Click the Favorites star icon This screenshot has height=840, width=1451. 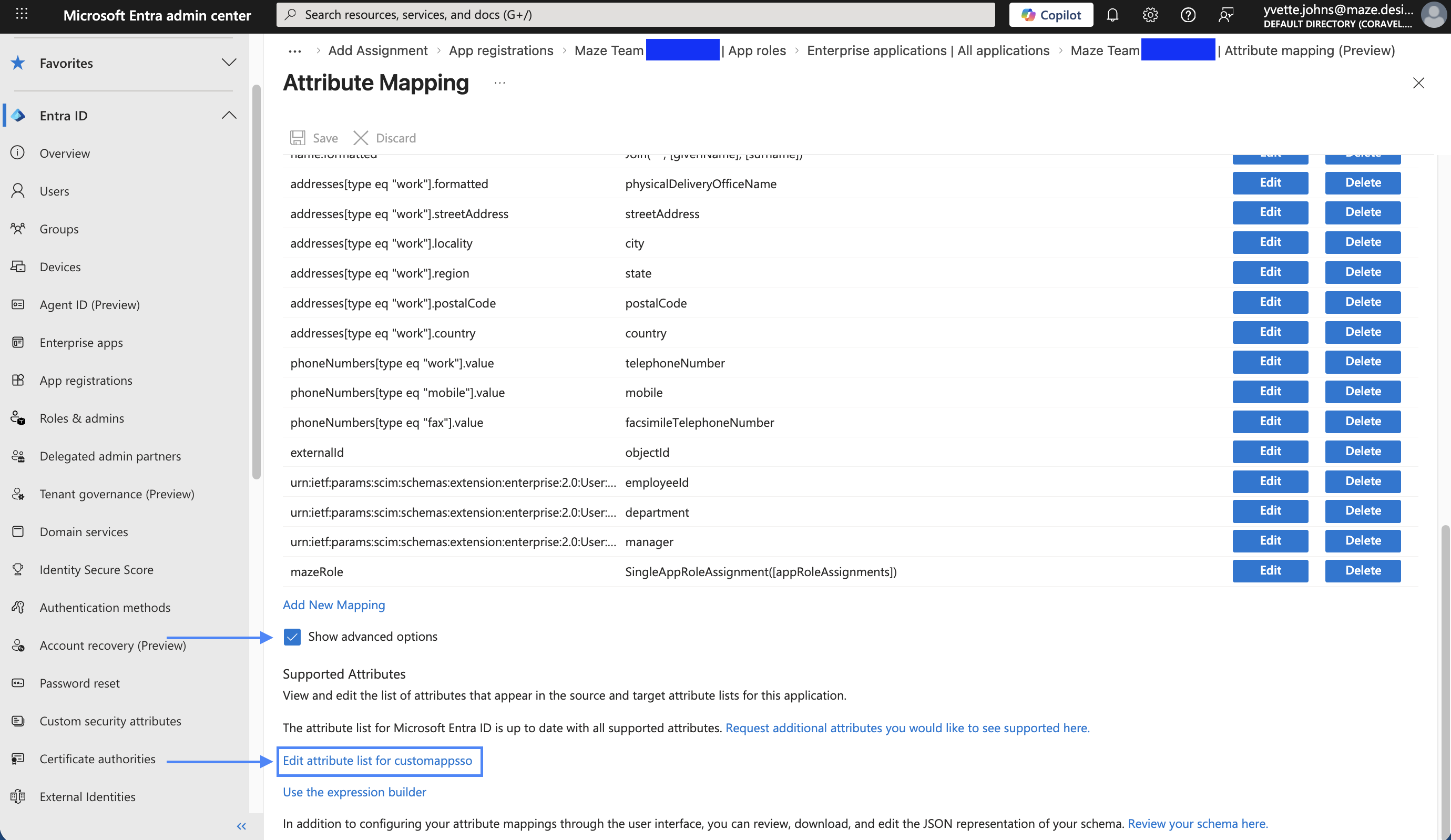[x=18, y=63]
